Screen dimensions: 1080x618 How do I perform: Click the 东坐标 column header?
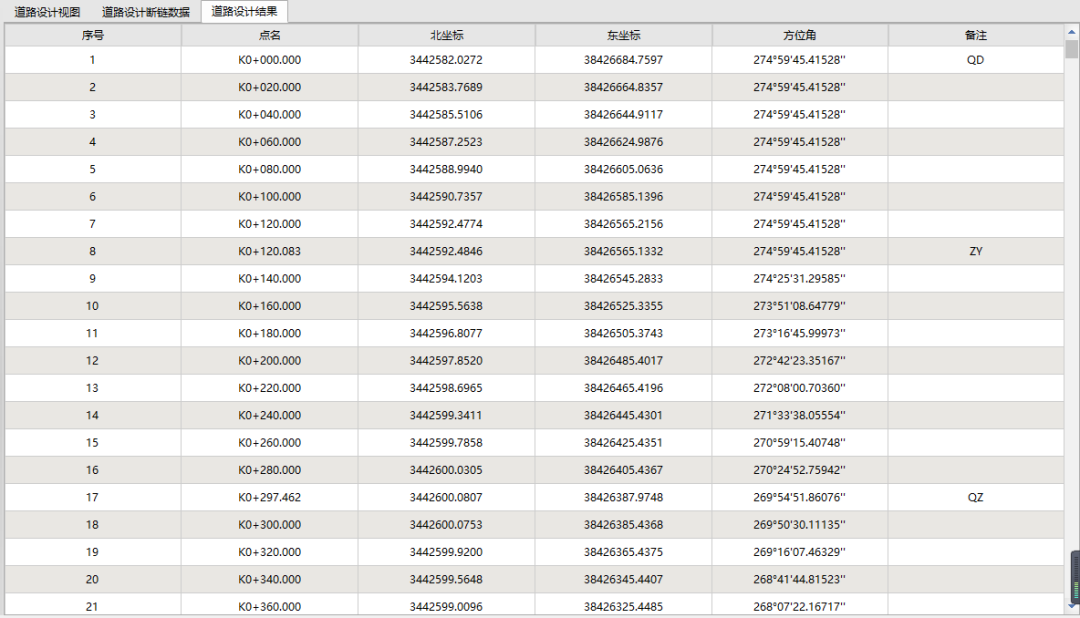[x=624, y=34]
